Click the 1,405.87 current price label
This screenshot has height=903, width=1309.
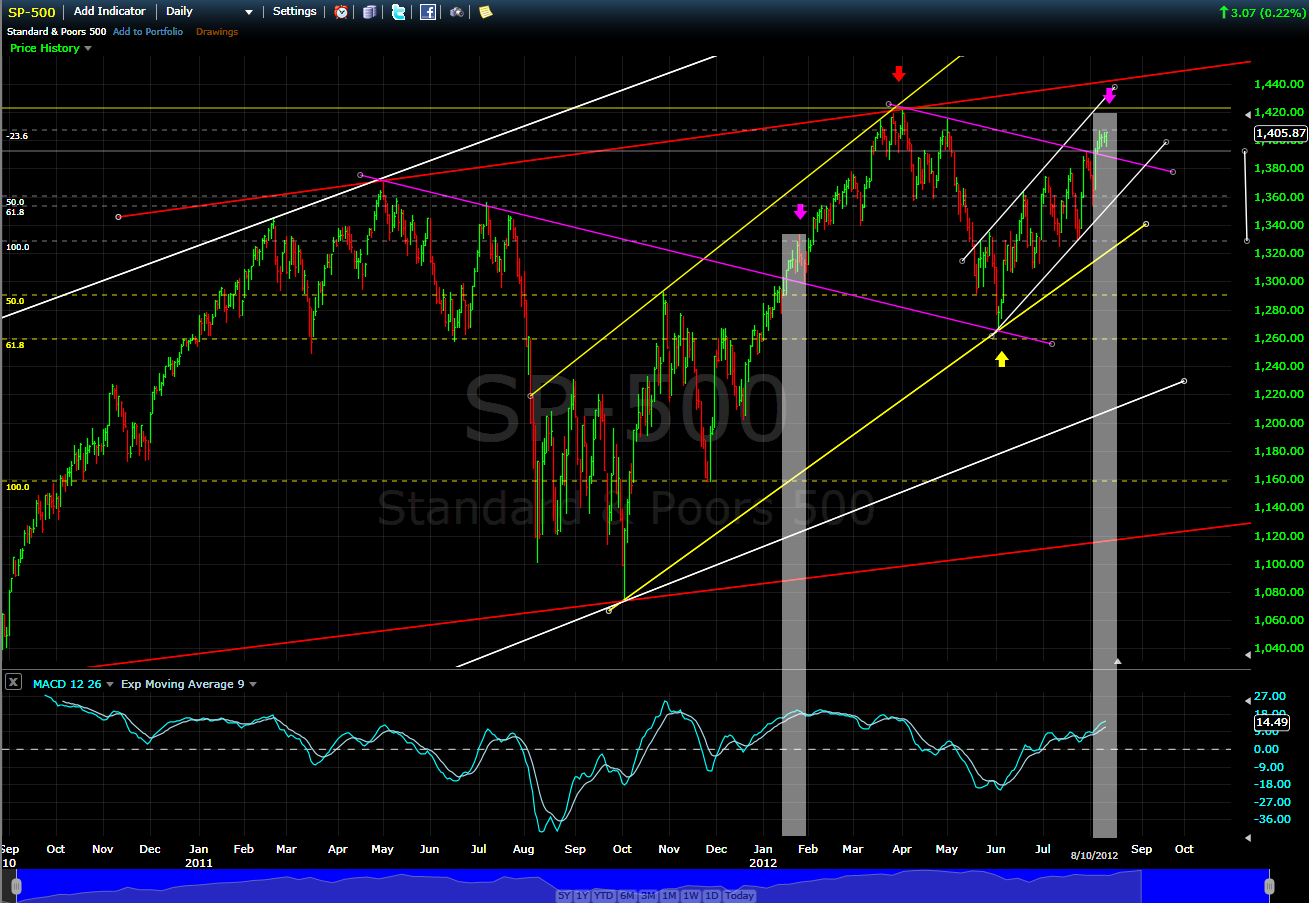(x=1280, y=133)
